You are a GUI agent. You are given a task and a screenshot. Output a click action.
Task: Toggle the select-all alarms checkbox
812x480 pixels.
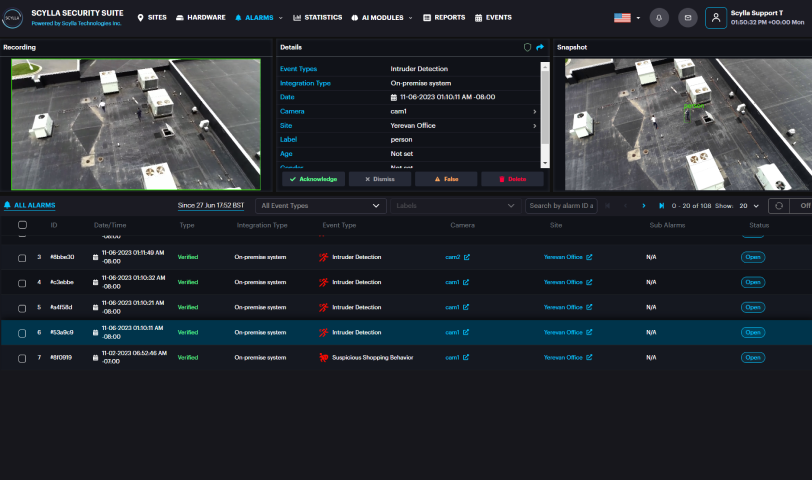tap(22, 225)
